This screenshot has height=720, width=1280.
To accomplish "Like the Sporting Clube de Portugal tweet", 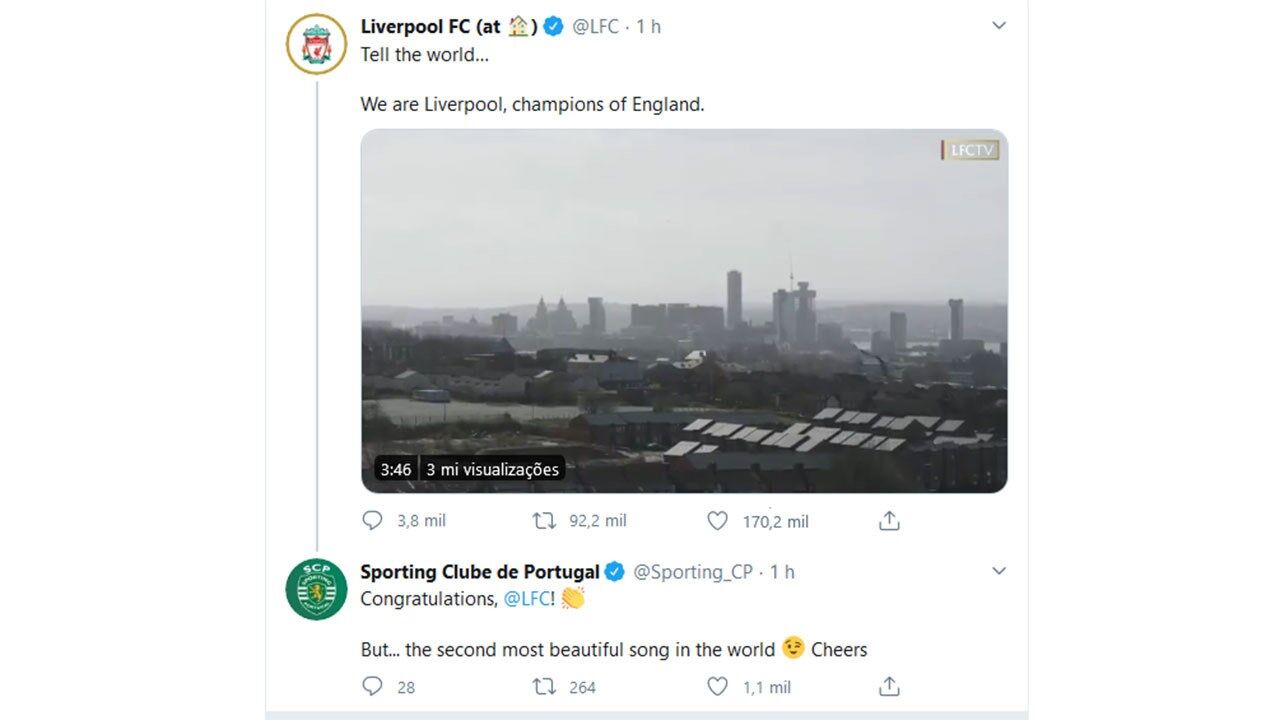I will [717, 687].
